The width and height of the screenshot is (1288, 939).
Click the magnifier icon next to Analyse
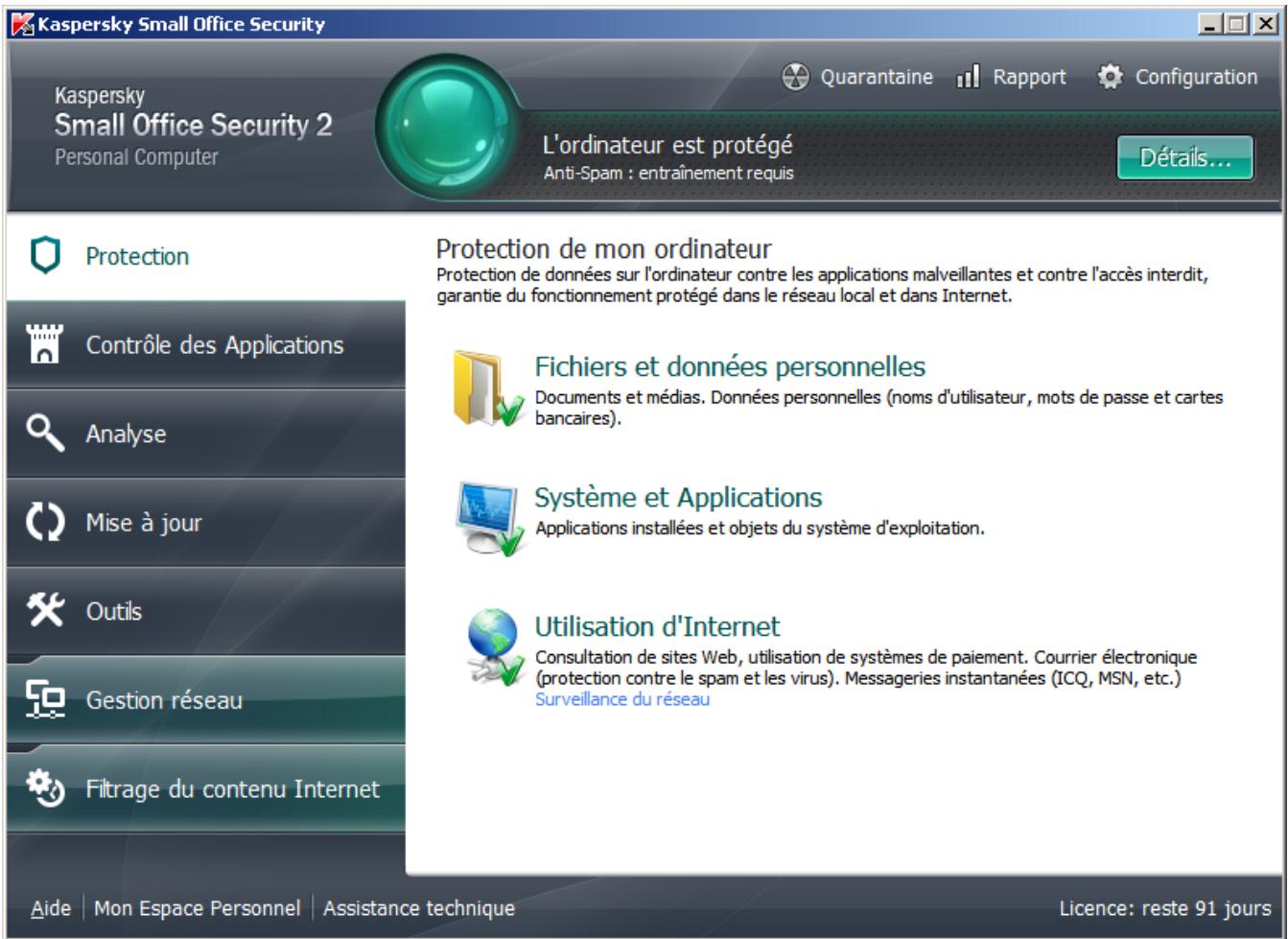coord(45,434)
